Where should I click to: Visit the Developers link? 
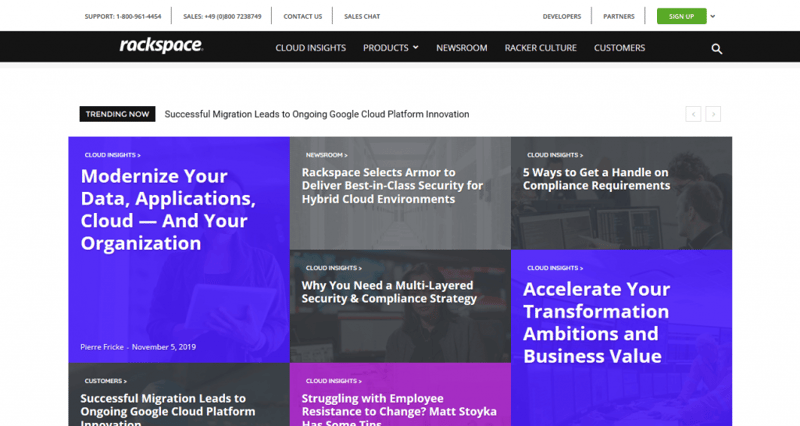562,16
